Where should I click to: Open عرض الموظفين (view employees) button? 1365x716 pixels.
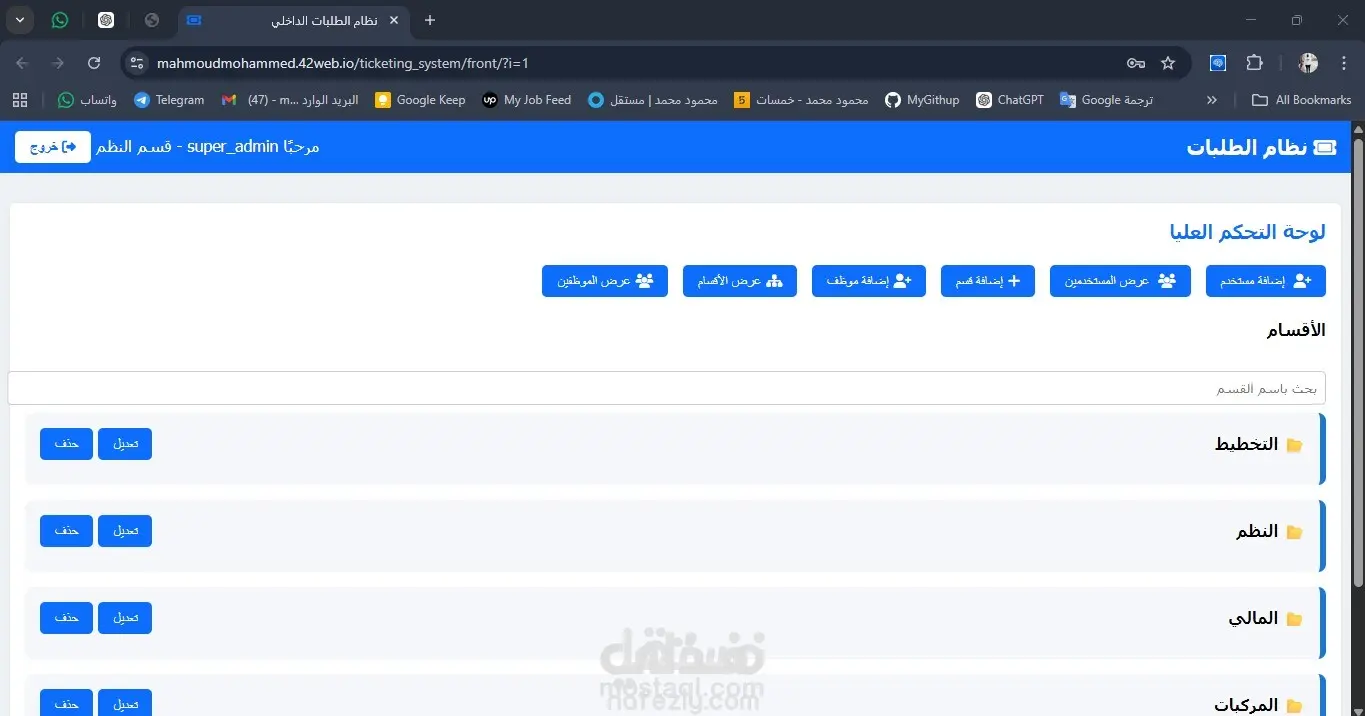point(605,281)
